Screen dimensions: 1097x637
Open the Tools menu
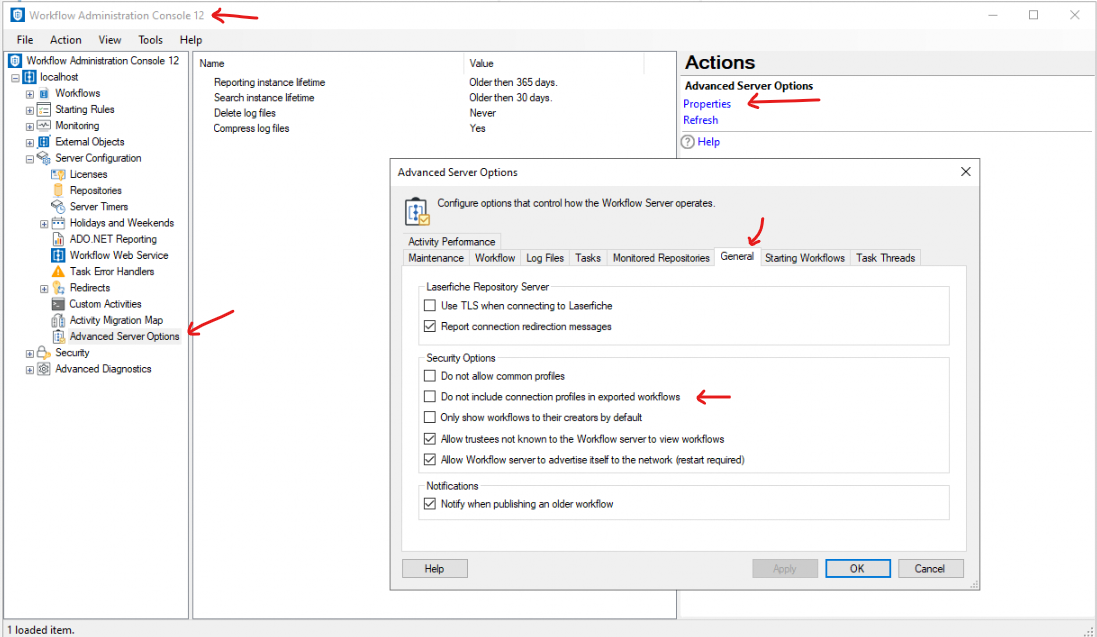tap(150, 40)
